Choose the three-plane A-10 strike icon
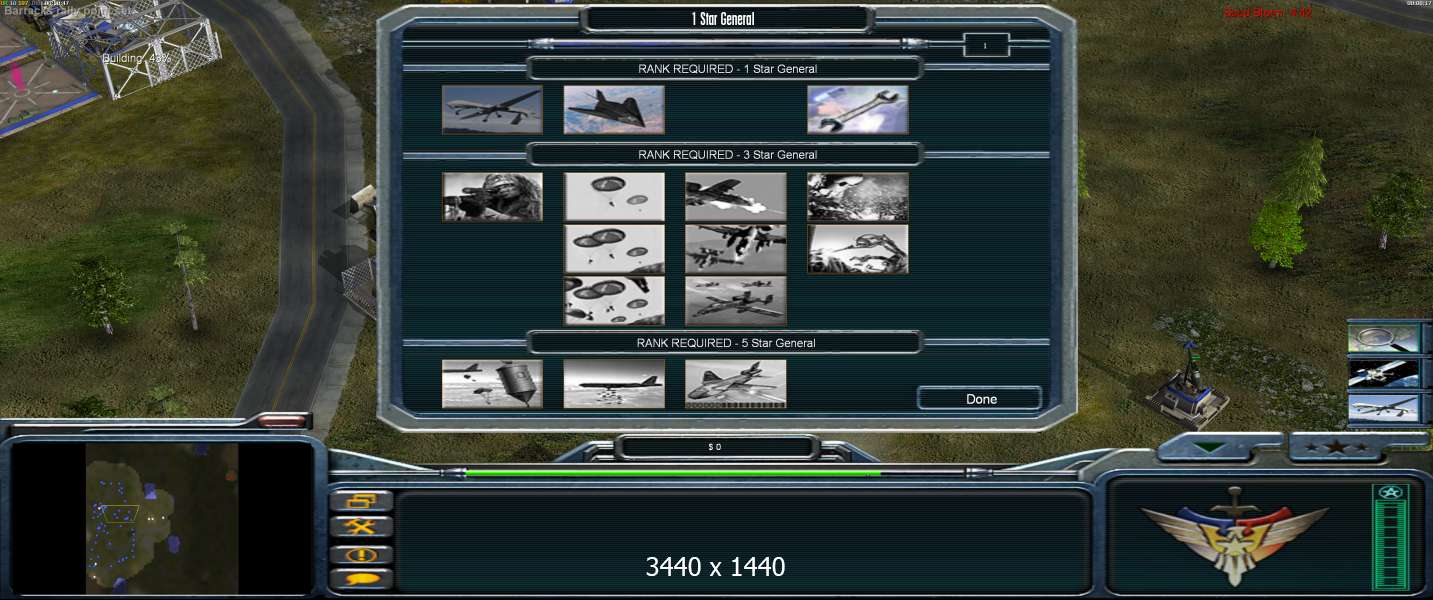Viewport: 1433px width, 600px height. pyautogui.click(x=736, y=301)
